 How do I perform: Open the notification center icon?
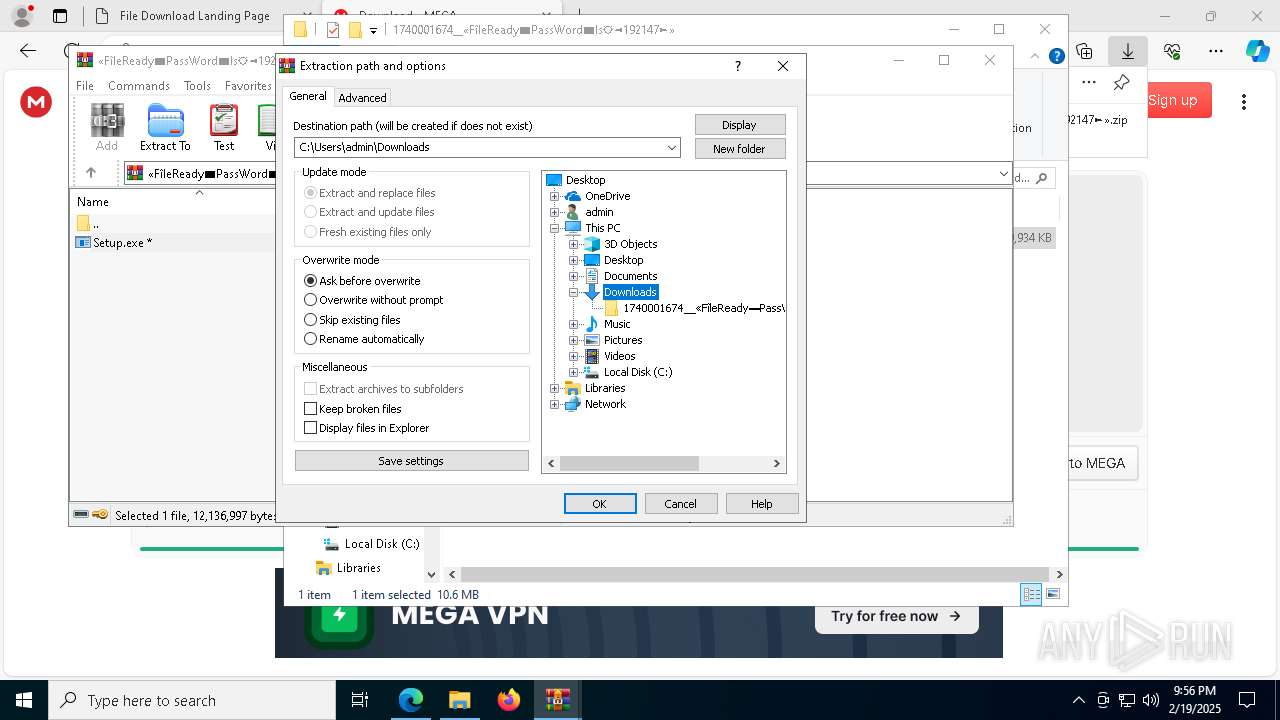[1247, 700]
